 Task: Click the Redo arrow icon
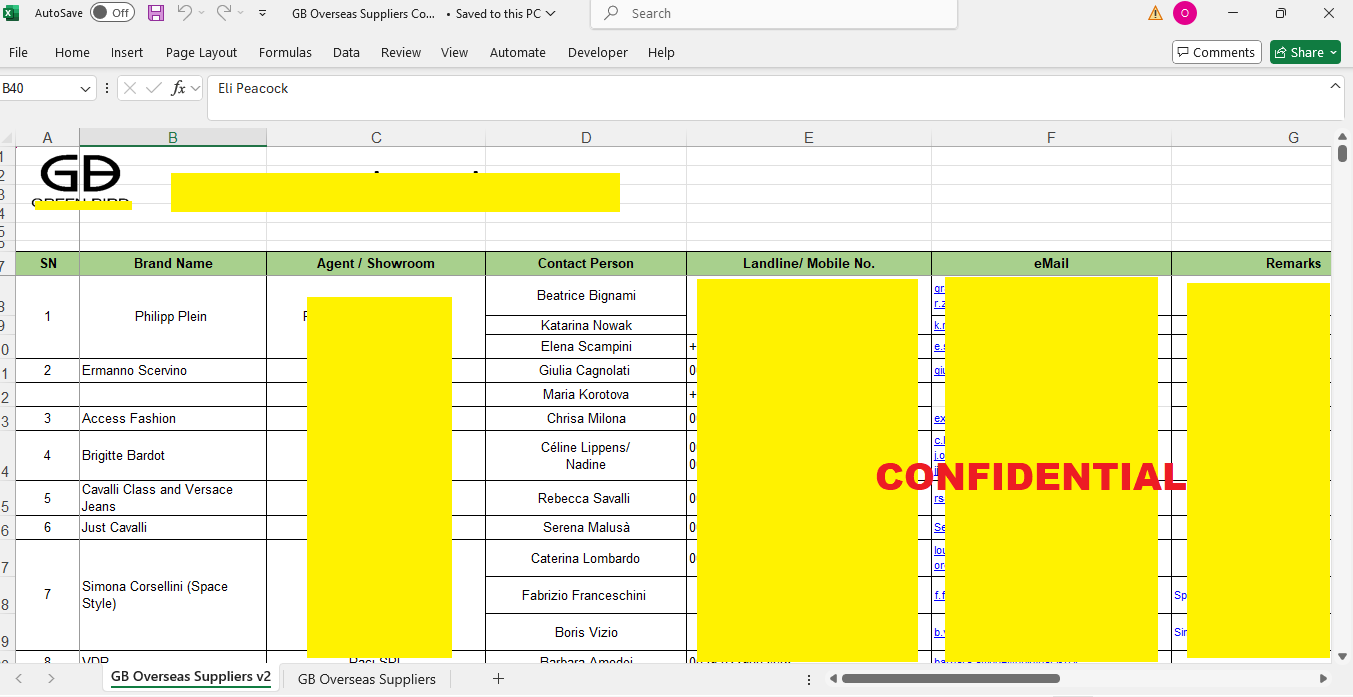[224, 13]
